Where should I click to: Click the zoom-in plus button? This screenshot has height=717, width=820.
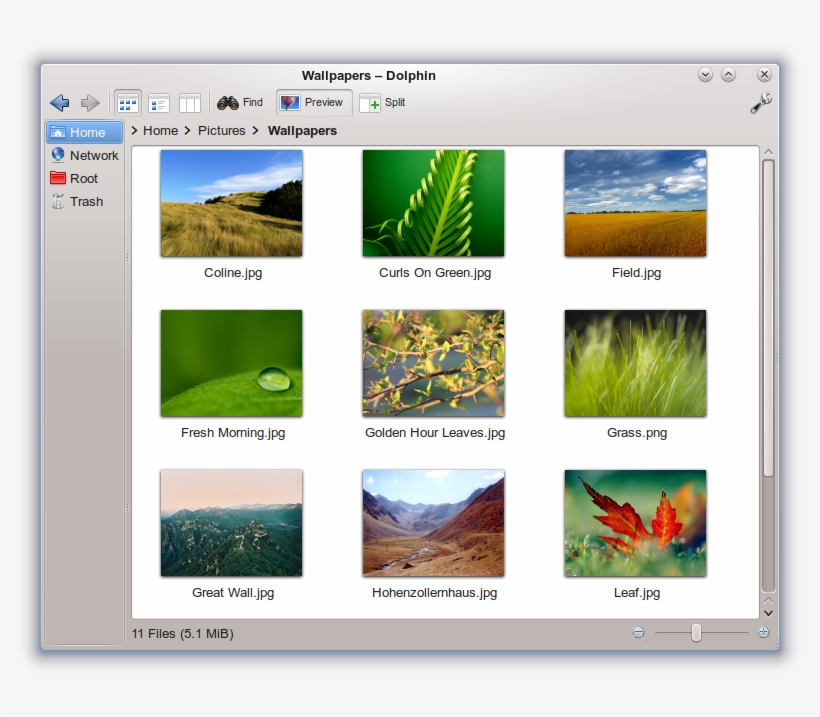pyautogui.click(x=763, y=632)
